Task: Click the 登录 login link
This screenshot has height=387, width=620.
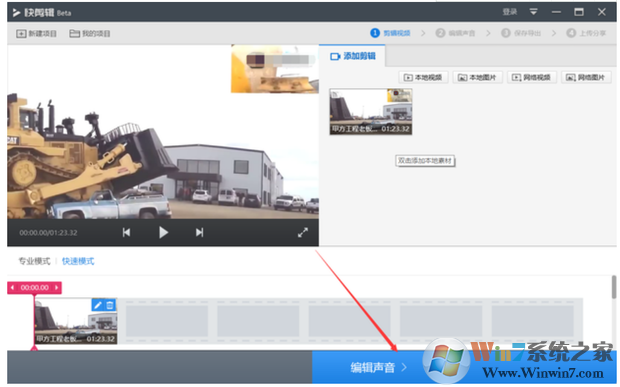Action: coord(510,12)
